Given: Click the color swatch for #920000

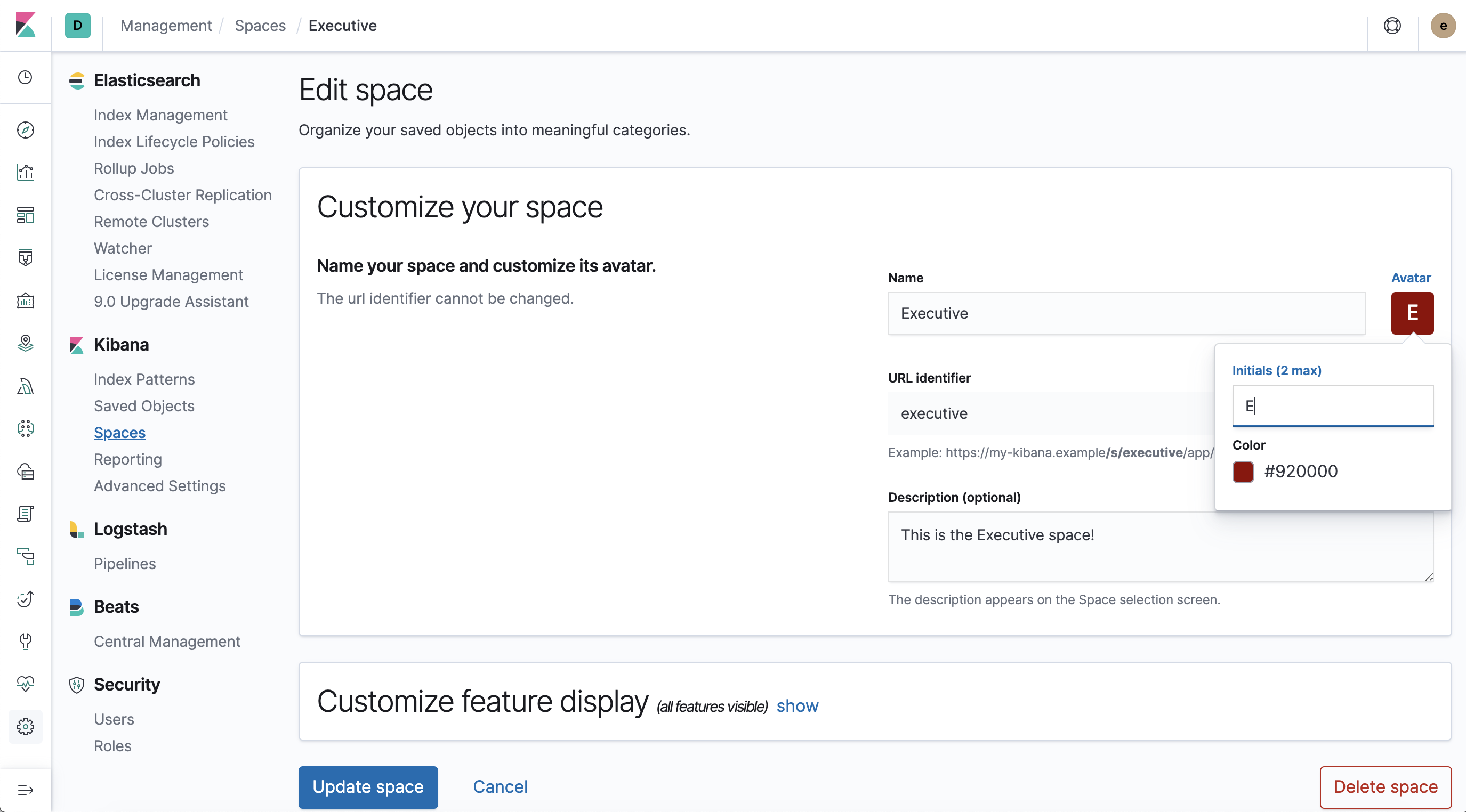Looking at the screenshot, I should point(1243,471).
